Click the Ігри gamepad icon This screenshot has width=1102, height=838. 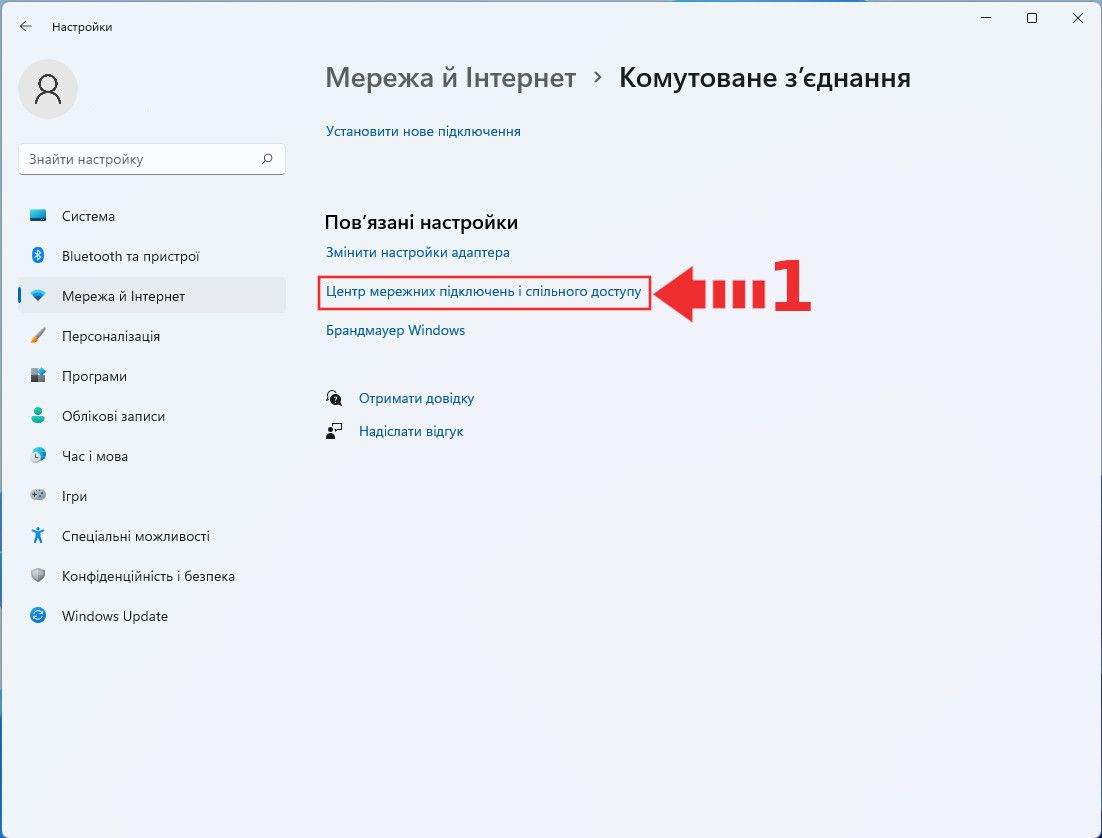tap(38, 495)
